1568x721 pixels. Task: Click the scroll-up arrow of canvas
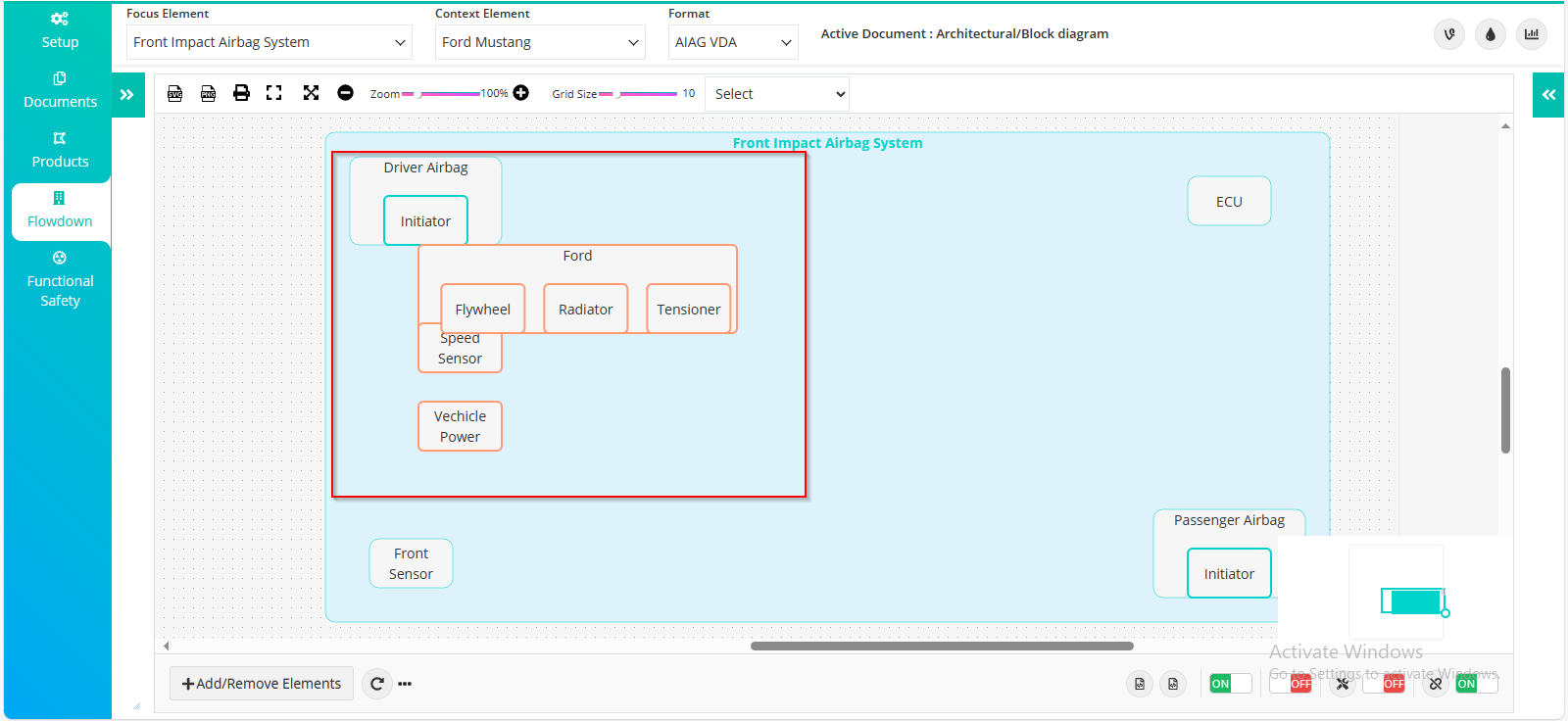(x=1505, y=125)
